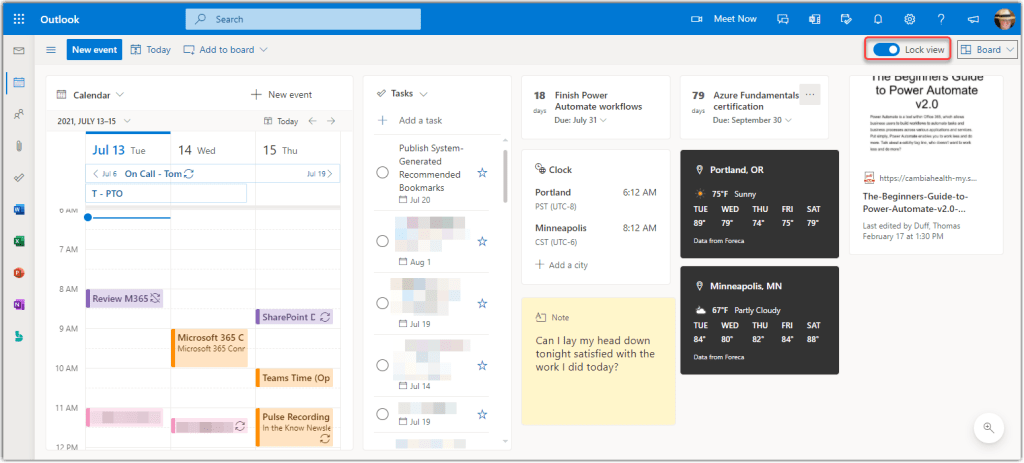Launch Excel from the left sidebar
1024x463 pixels.
pyautogui.click(x=19, y=241)
